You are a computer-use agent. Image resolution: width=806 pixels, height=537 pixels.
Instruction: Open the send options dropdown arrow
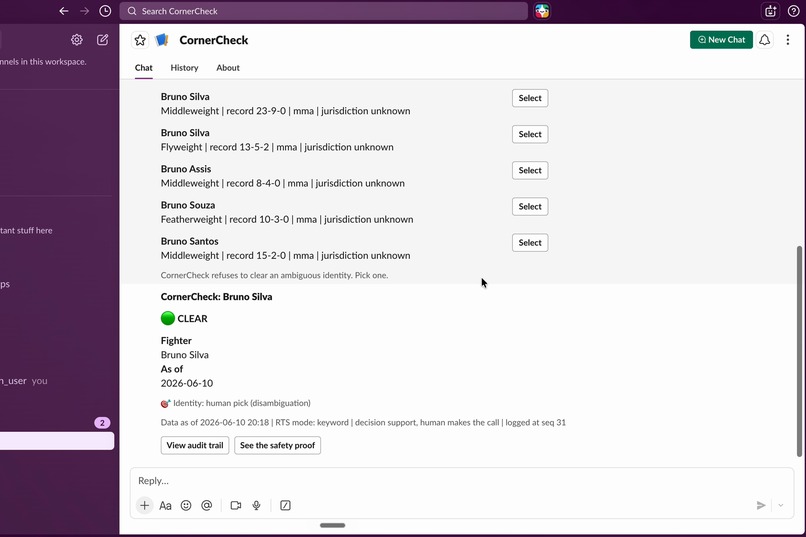(781, 506)
